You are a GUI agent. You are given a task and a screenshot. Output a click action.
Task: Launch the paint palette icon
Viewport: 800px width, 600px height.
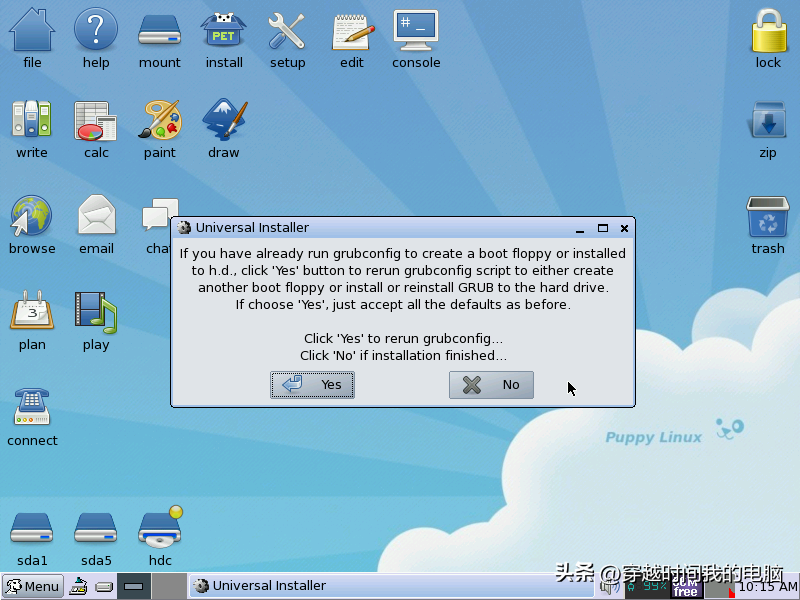pos(160,119)
